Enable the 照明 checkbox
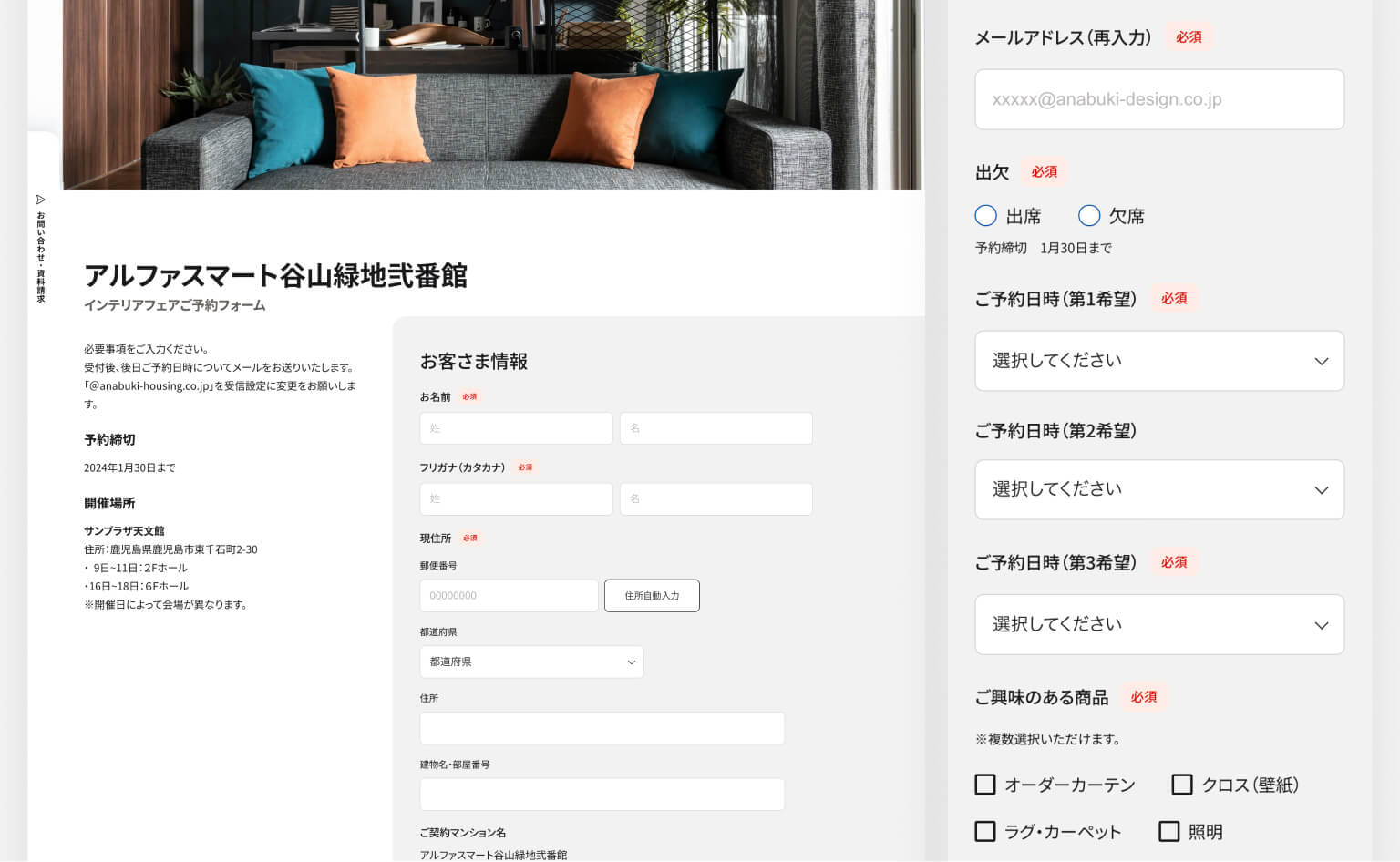The height and width of the screenshot is (862, 1400). tap(1169, 831)
